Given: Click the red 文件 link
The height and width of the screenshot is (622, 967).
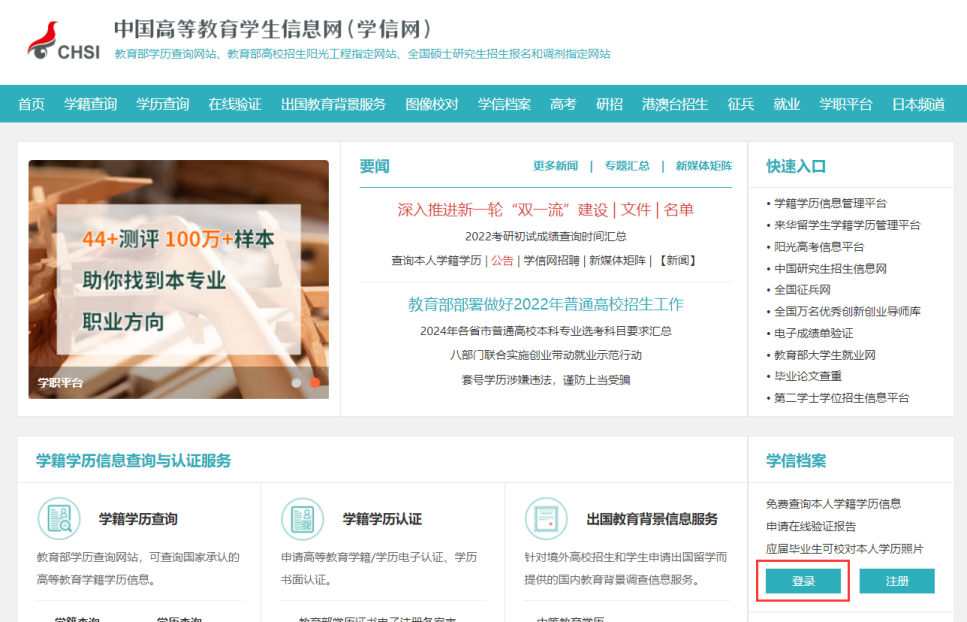Looking at the screenshot, I should [x=636, y=210].
